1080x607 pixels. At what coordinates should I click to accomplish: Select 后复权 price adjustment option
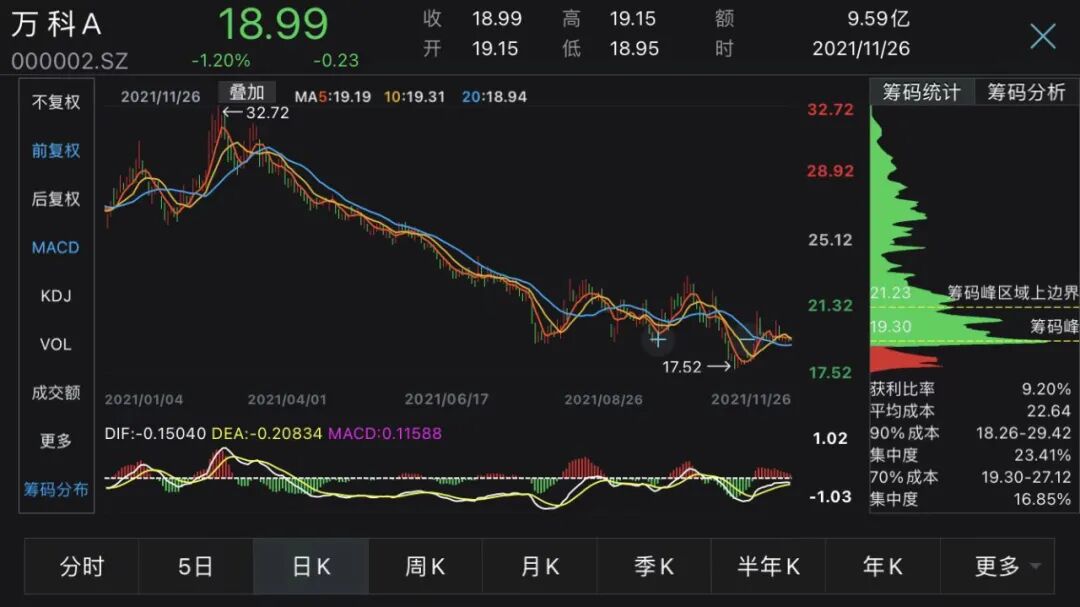click(56, 199)
